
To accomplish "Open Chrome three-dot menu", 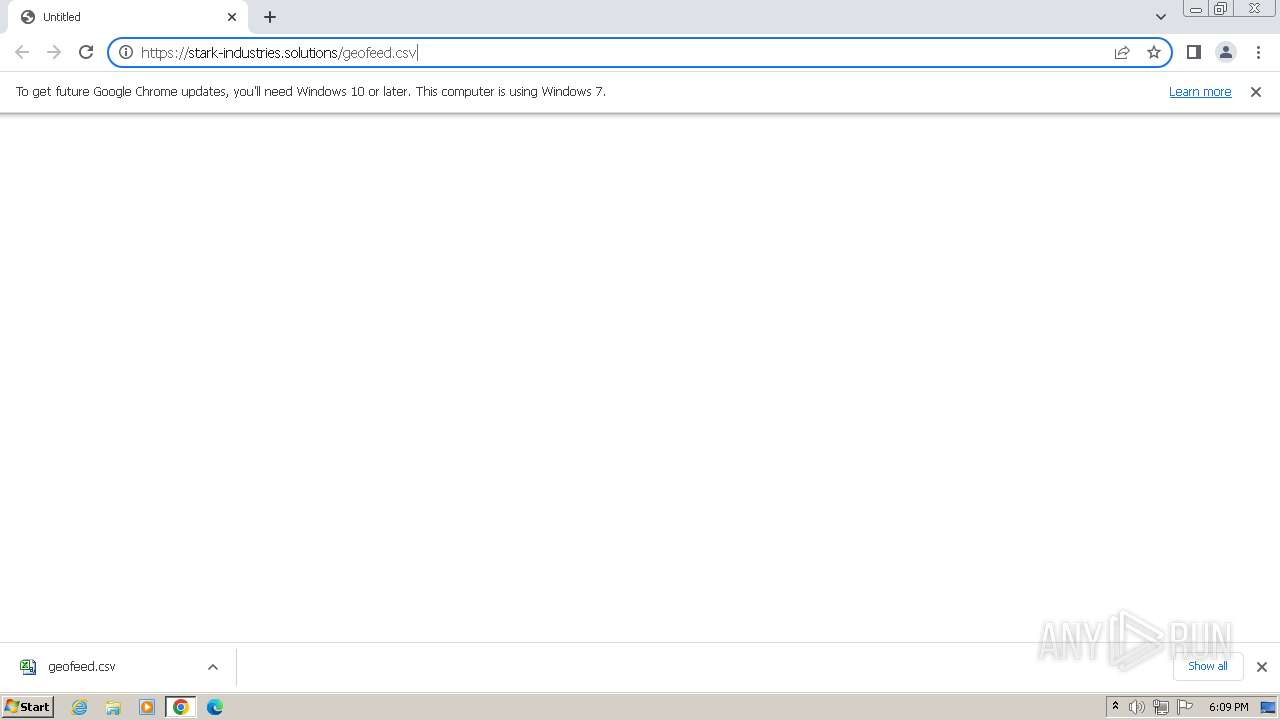I will [x=1258, y=52].
